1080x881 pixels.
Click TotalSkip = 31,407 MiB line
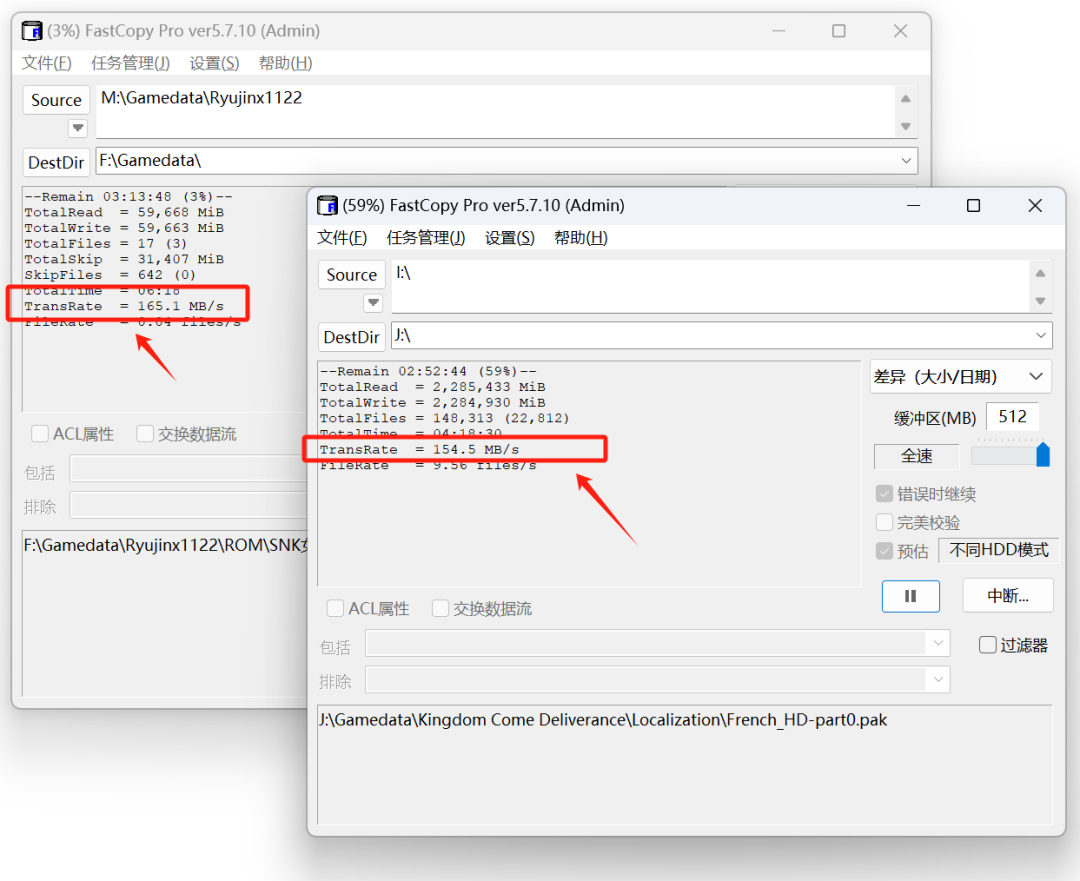click(124, 260)
